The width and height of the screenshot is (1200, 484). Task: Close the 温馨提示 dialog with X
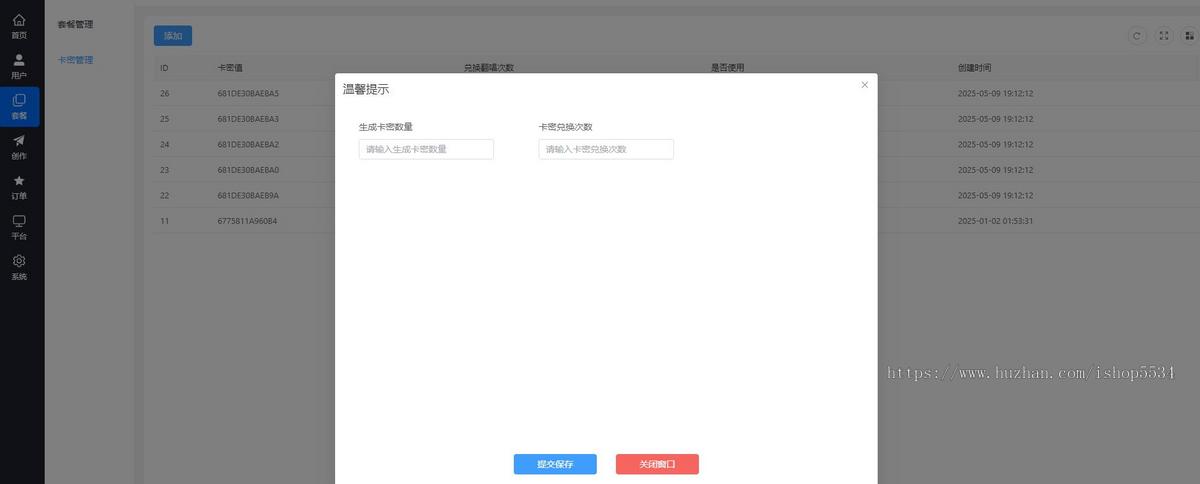coord(865,85)
